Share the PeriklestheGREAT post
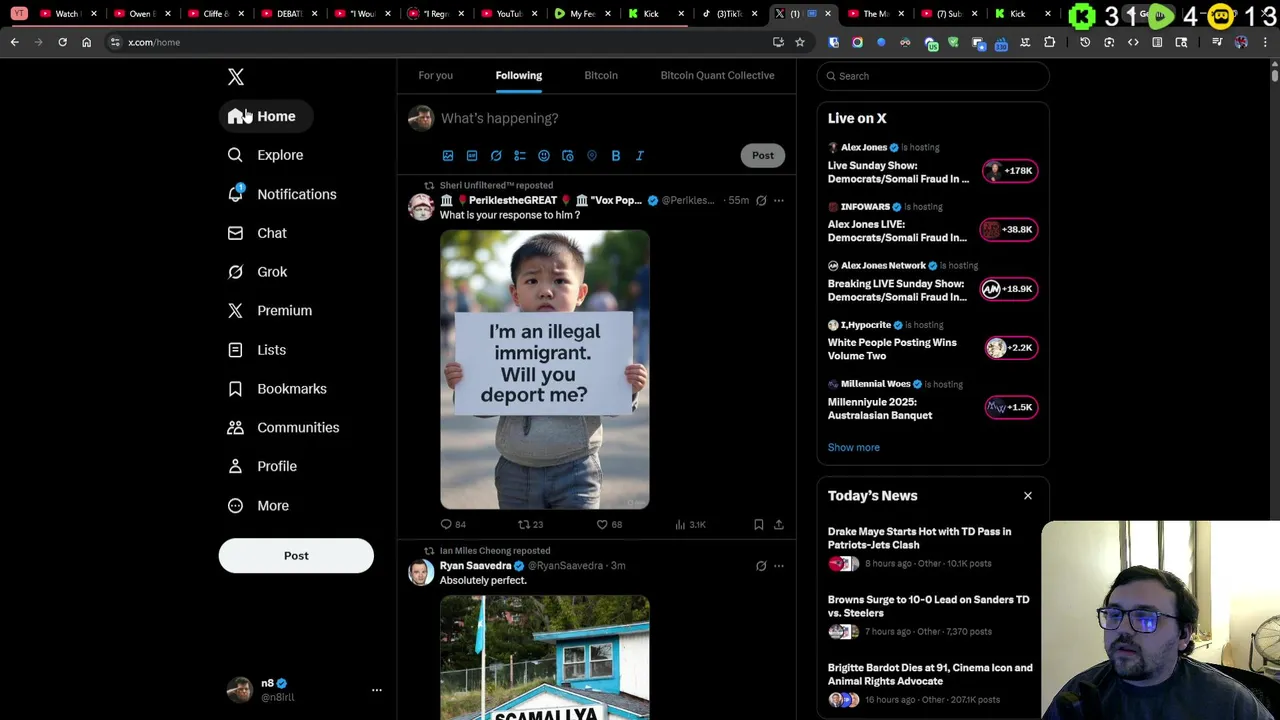 click(779, 524)
